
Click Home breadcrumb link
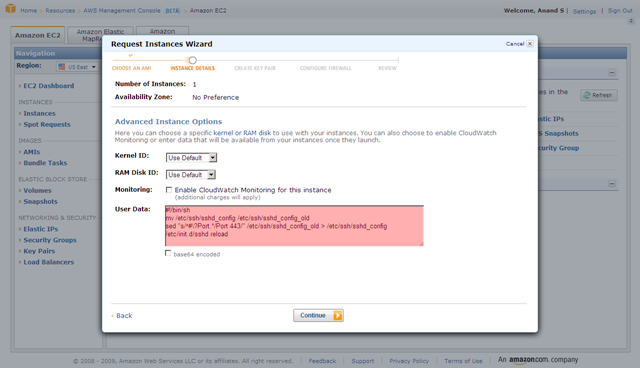click(29, 11)
